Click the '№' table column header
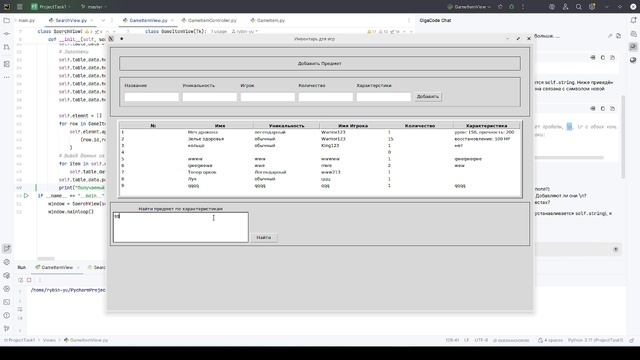This screenshot has width=640, height=360. (153, 126)
